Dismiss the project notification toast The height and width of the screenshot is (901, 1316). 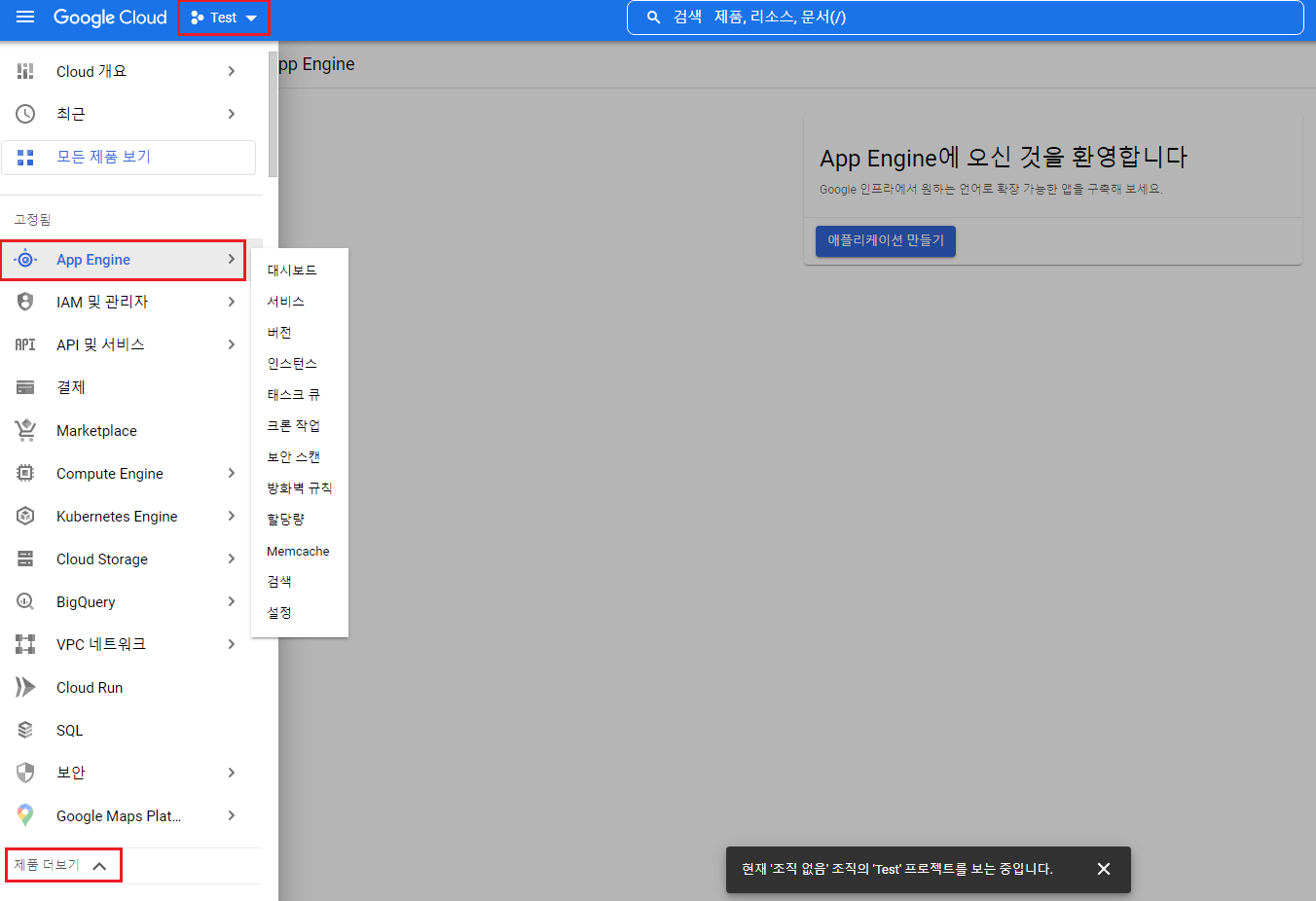point(1104,869)
